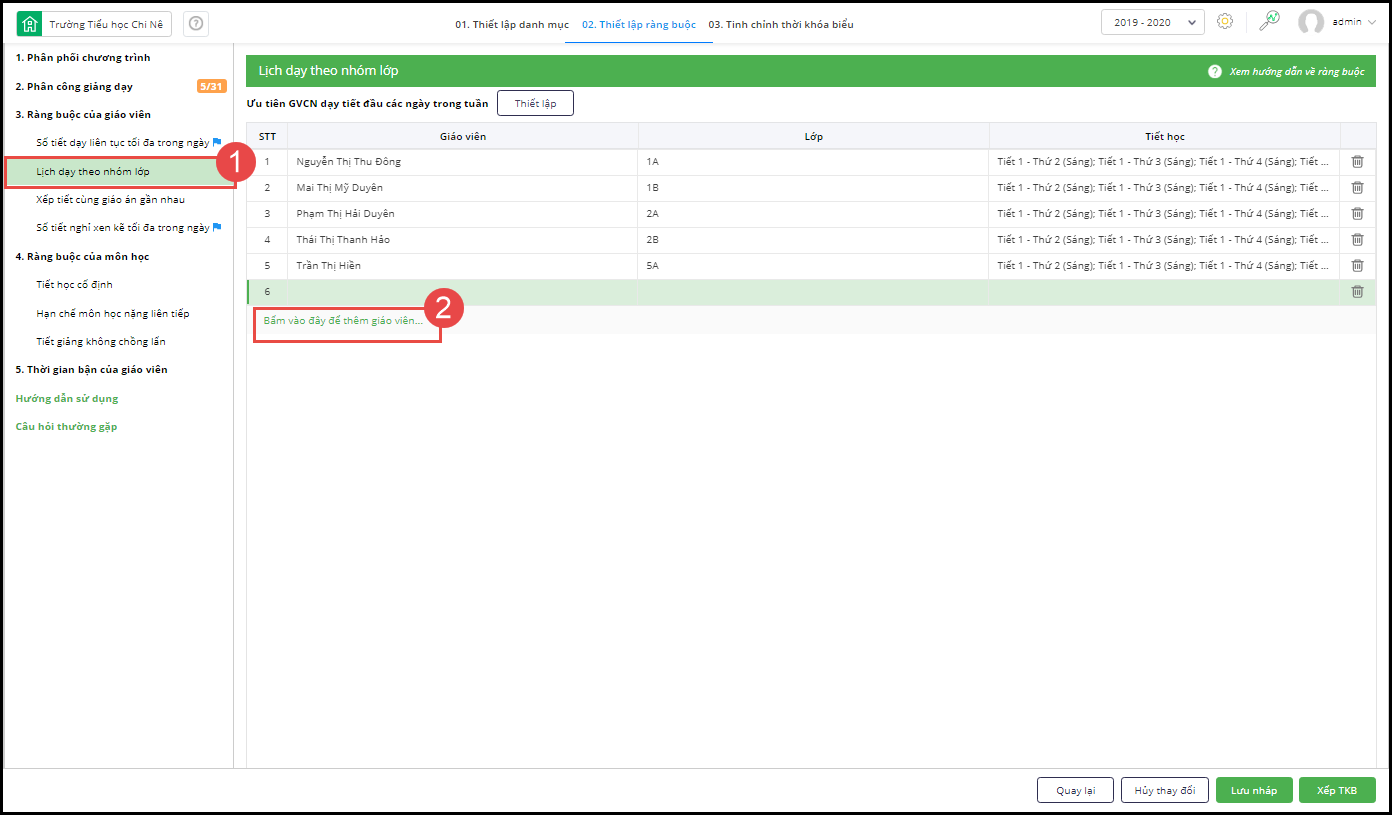Select 4. Ràng buộc của môn học

82,256
